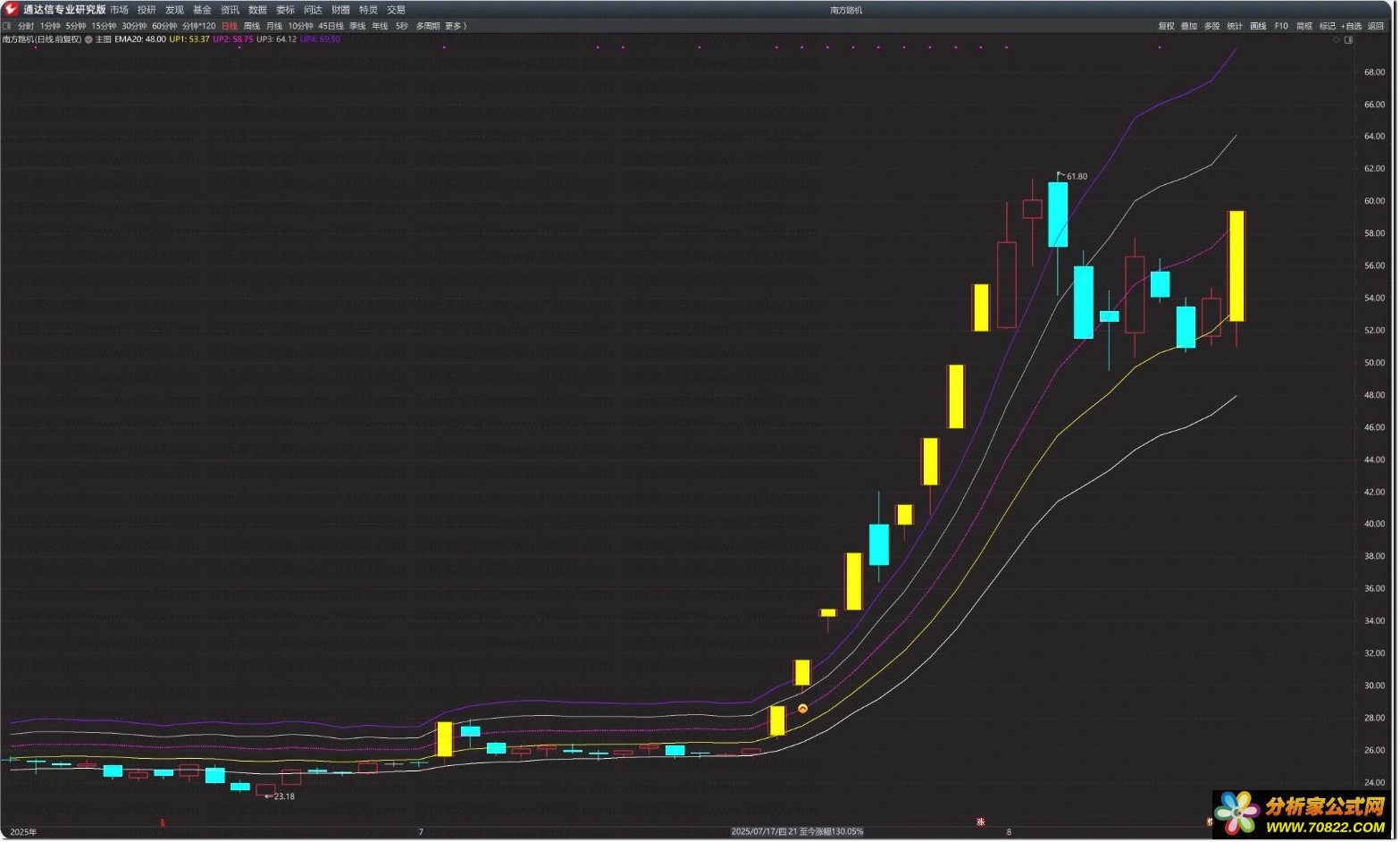Open the 交易 menu
The width and height of the screenshot is (1400, 842).
click(x=396, y=10)
